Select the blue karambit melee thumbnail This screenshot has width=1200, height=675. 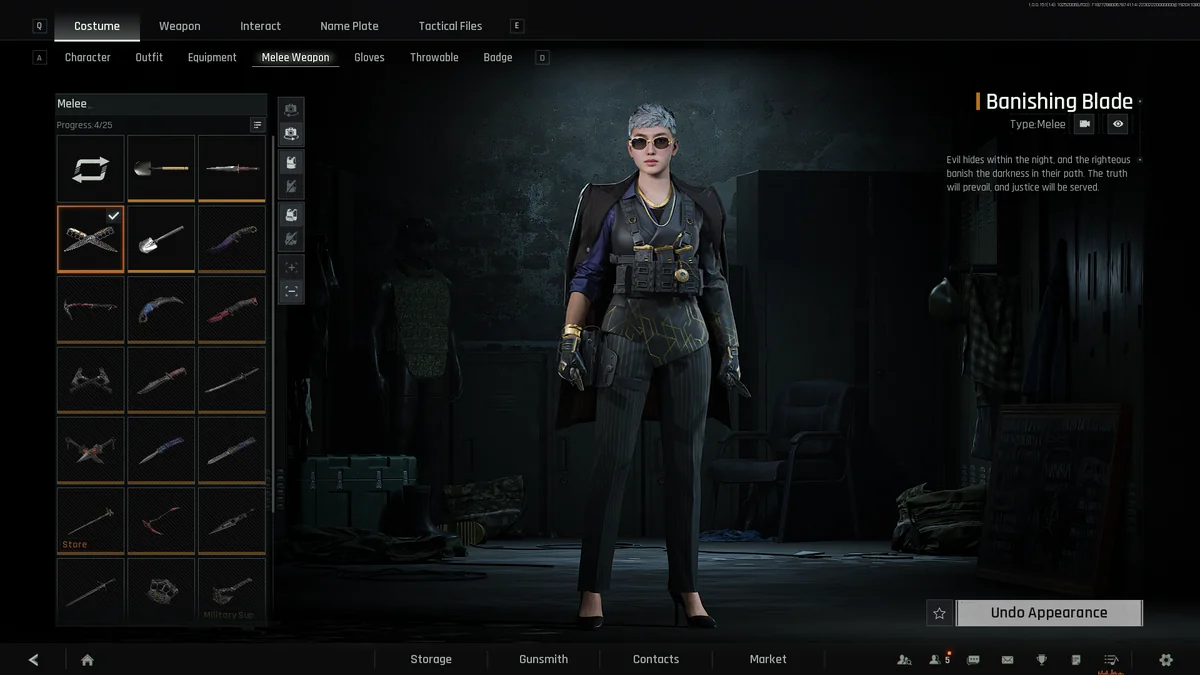point(162,309)
